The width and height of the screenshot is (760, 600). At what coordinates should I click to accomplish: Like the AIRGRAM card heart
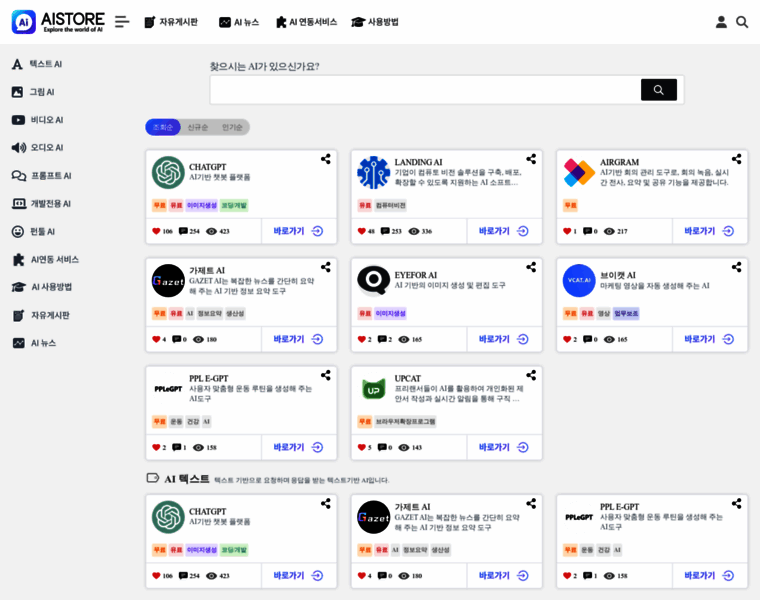567,231
